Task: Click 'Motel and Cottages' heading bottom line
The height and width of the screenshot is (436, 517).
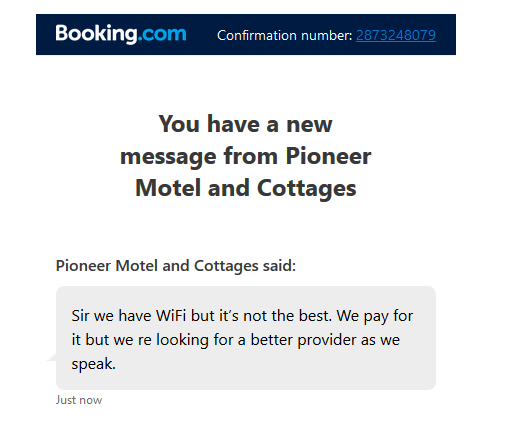Action: [x=246, y=188]
